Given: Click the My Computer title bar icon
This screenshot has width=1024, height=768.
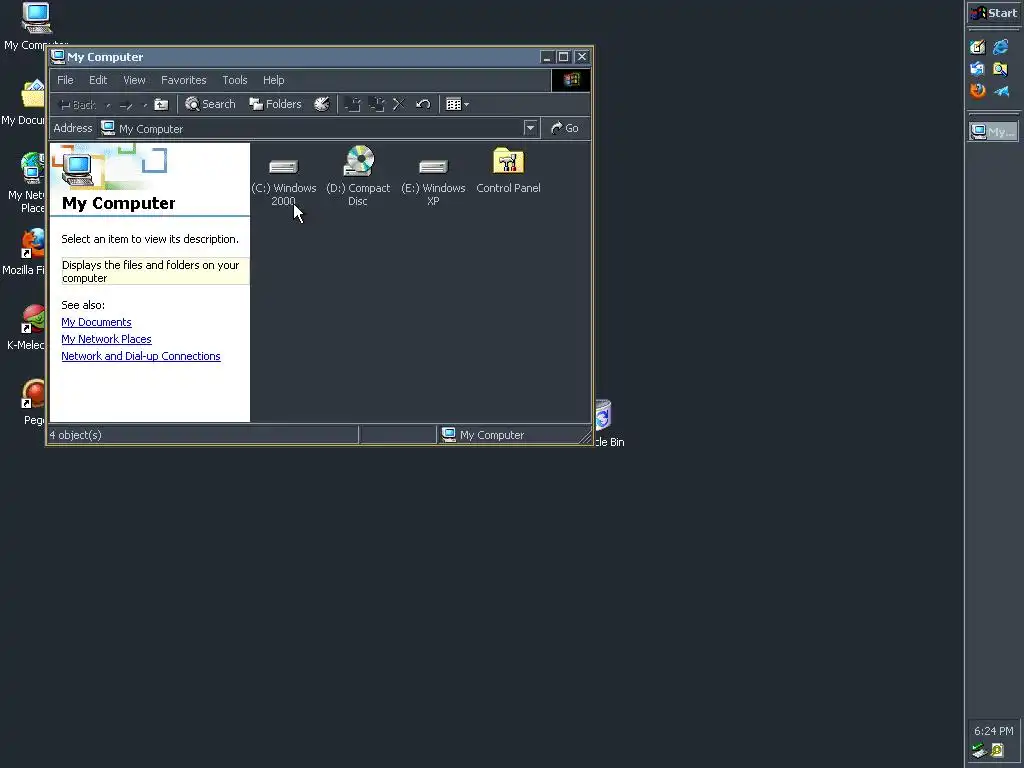Looking at the screenshot, I should [58, 57].
